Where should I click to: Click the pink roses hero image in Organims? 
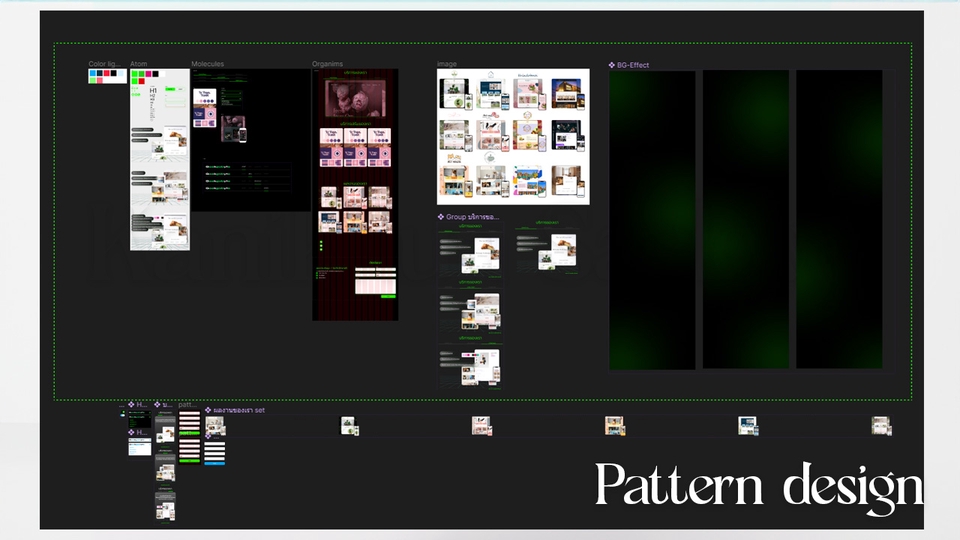355,98
